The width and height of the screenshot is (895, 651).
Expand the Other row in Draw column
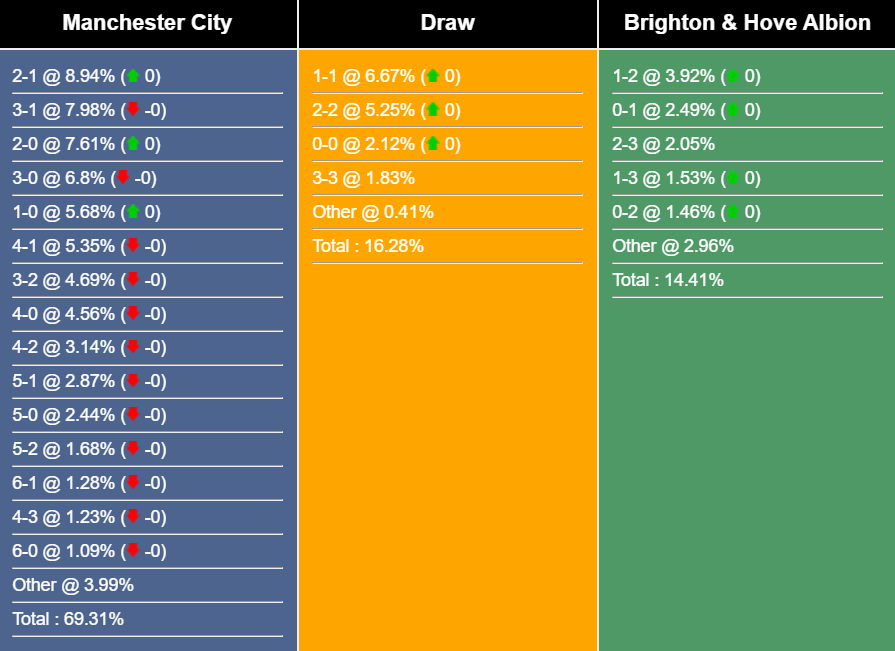click(x=370, y=211)
